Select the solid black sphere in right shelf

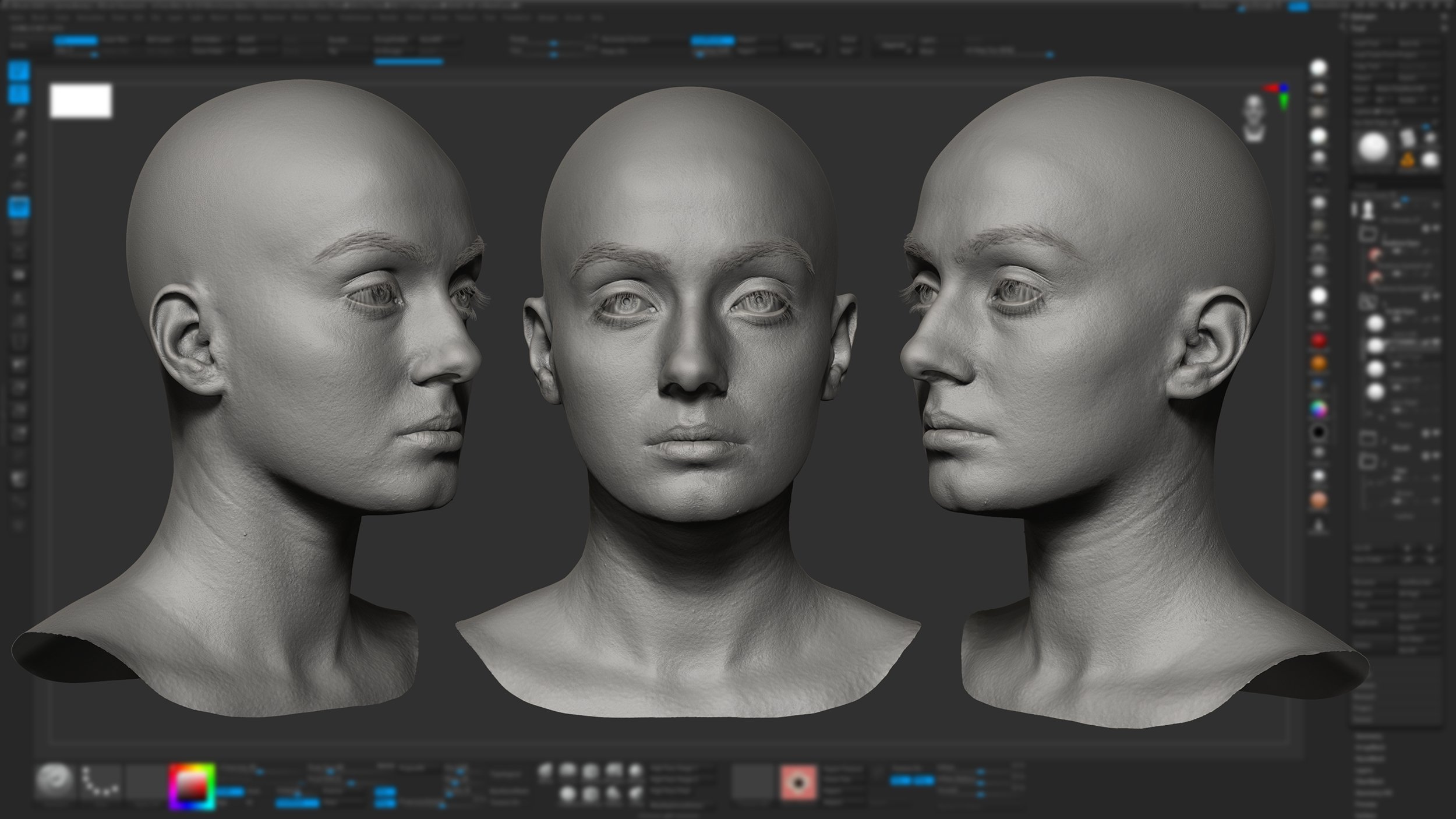point(1319,432)
